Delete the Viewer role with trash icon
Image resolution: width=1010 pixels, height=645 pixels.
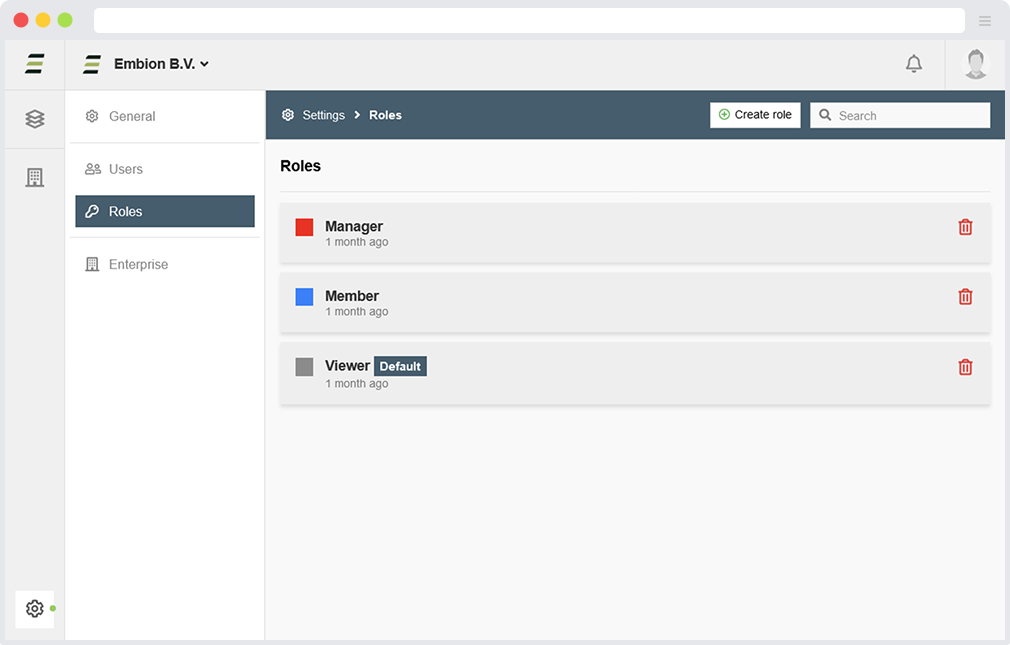965,367
